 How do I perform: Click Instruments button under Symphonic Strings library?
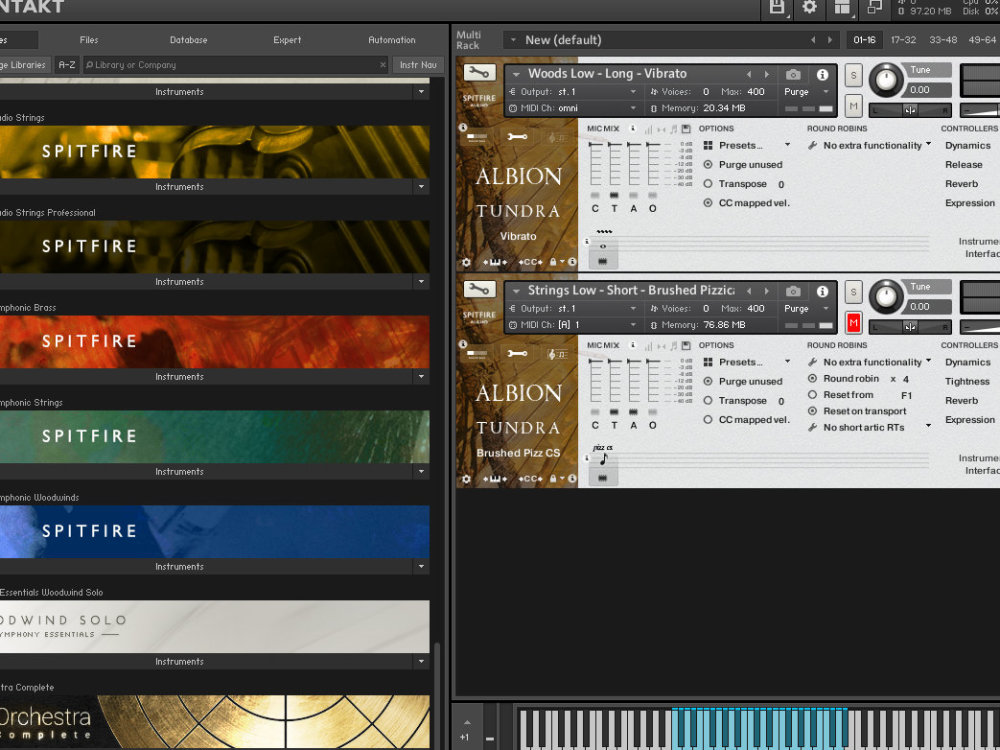[179, 472]
